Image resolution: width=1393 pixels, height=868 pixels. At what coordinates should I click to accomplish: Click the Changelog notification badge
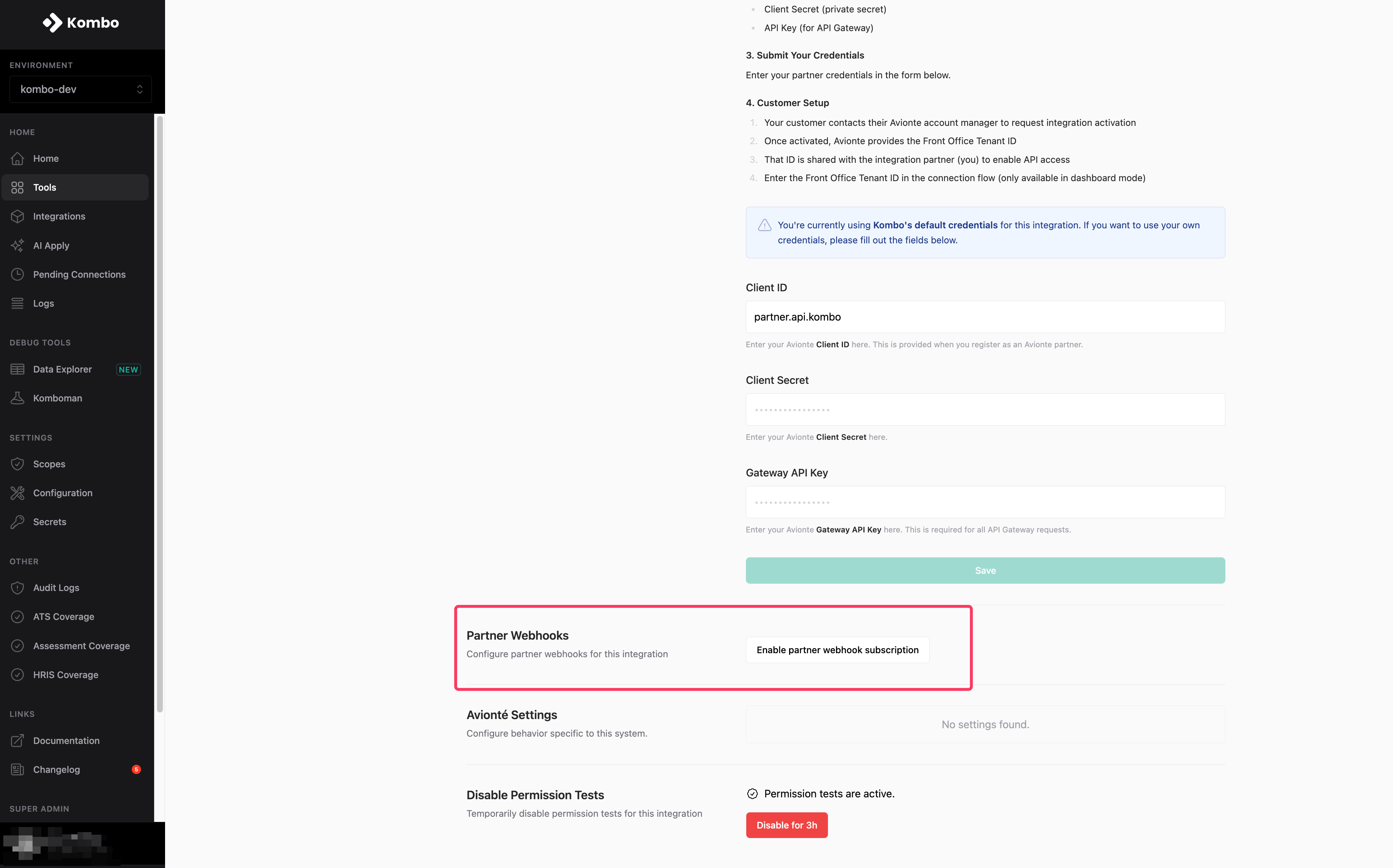click(136, 769)
